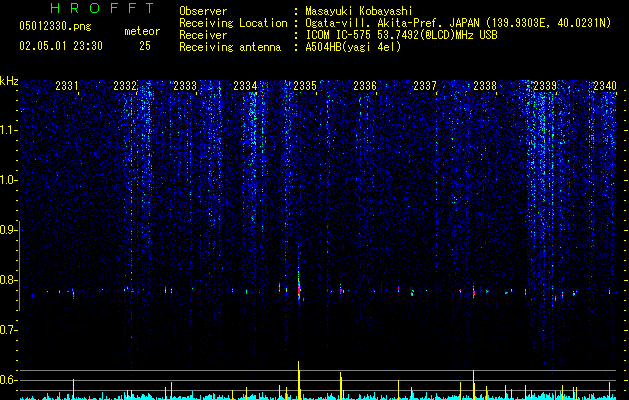Click the meteor label

point(142,31)
